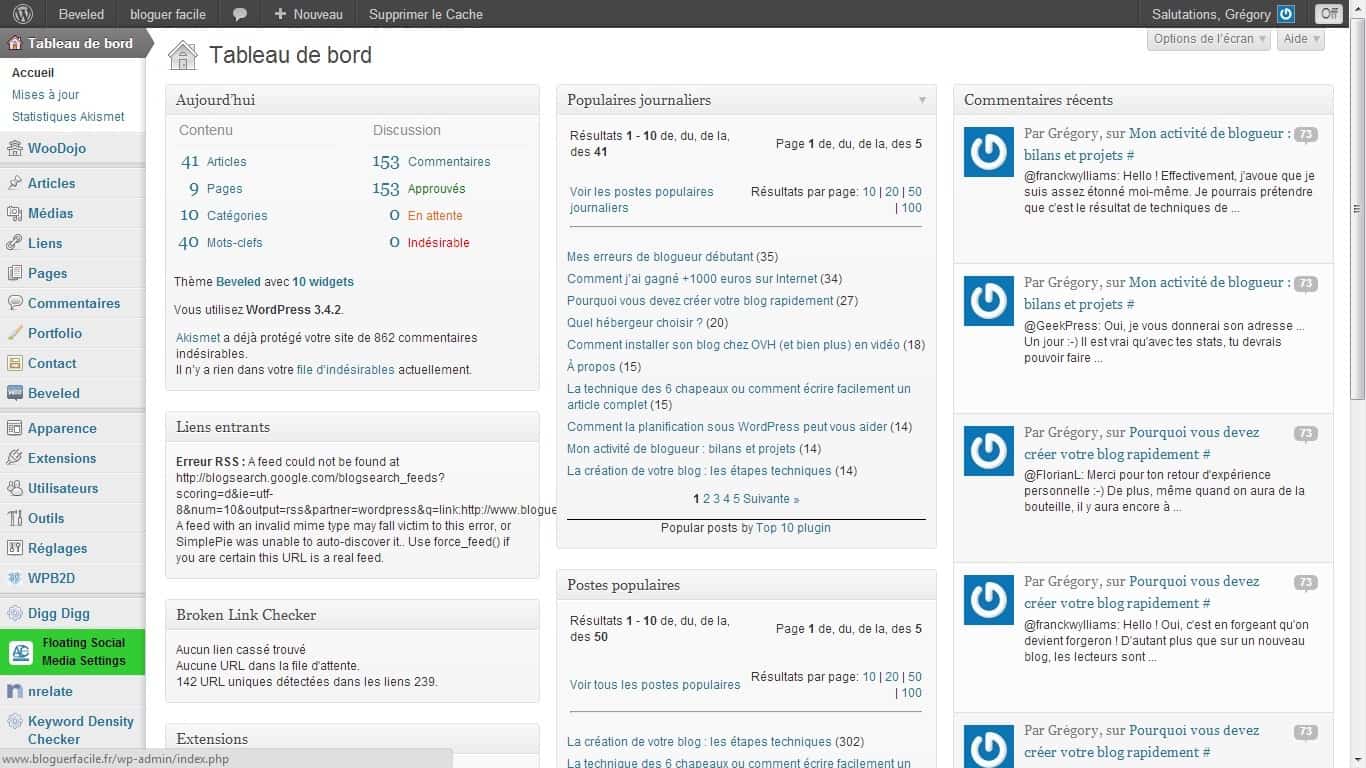
Task: Click '142 URL uniques détectées' text
Action: coord(307,682)
